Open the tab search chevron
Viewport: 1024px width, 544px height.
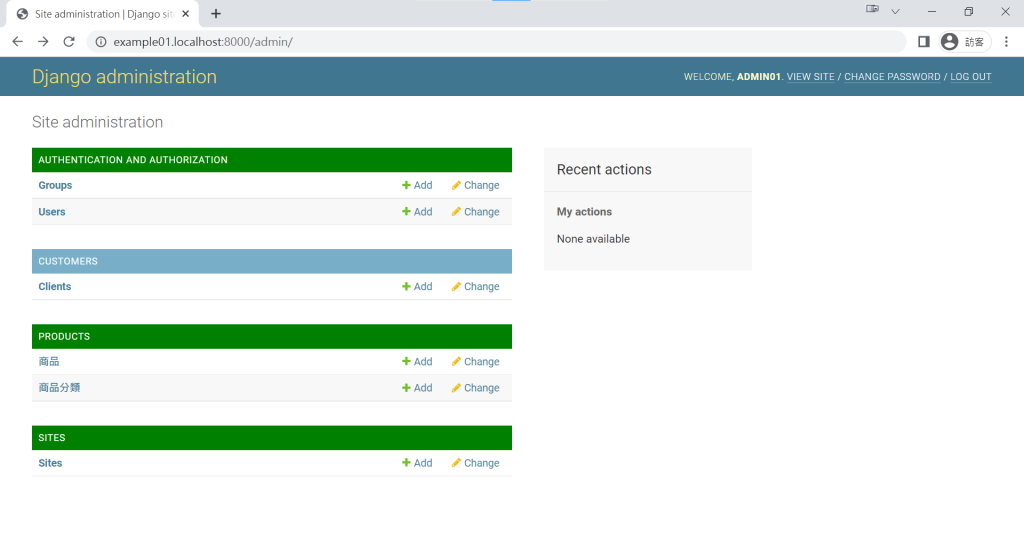[x=895, y=11]
